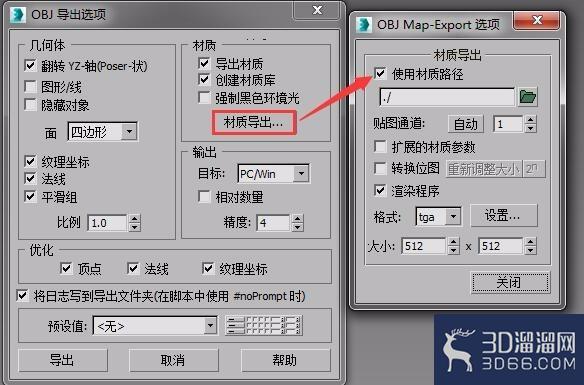Decrease the 贴图通道 spinner value

530,128
